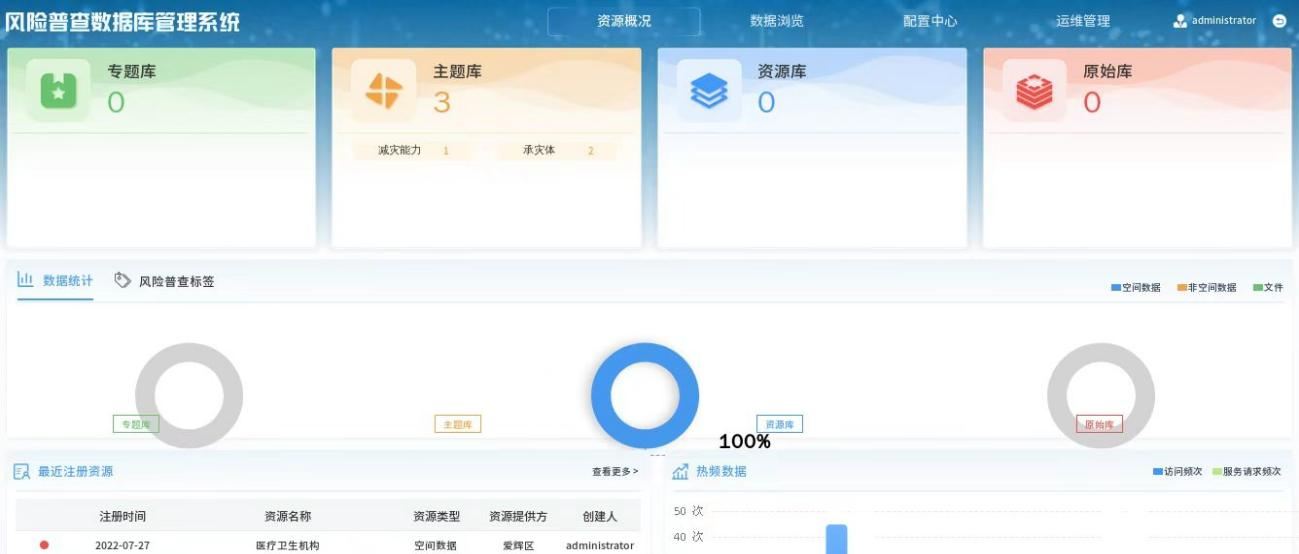Screen dimensions: 1299x554
Task: Click the orange 主题库 icon
Action: [384, 91]
